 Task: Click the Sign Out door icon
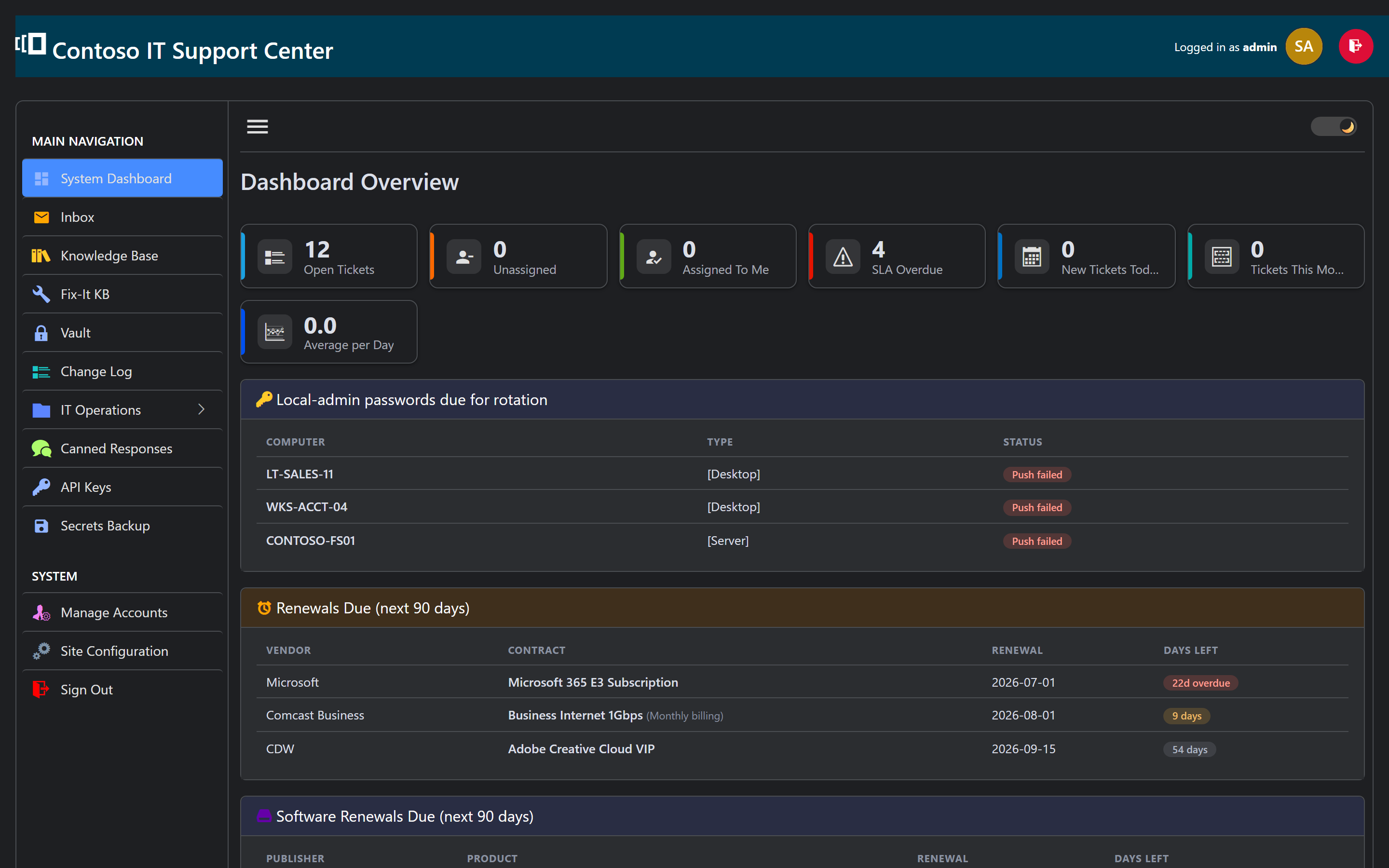(x=41, y=690)
